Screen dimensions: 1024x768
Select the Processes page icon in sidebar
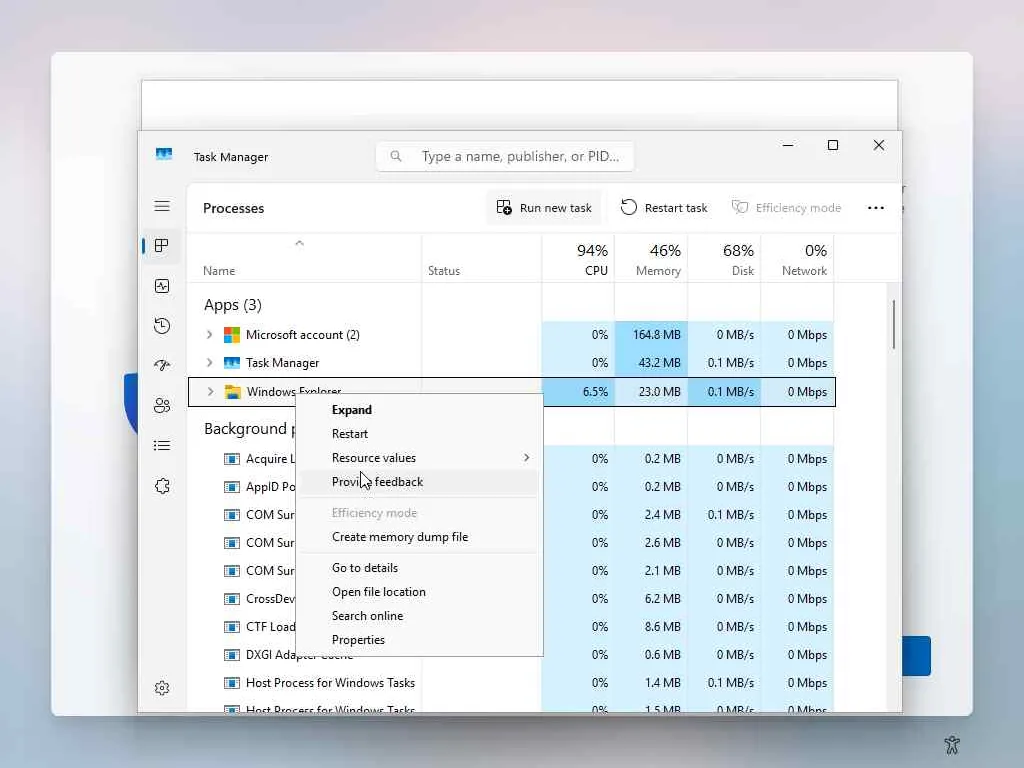pyautogui.click(x=162, y=246)
